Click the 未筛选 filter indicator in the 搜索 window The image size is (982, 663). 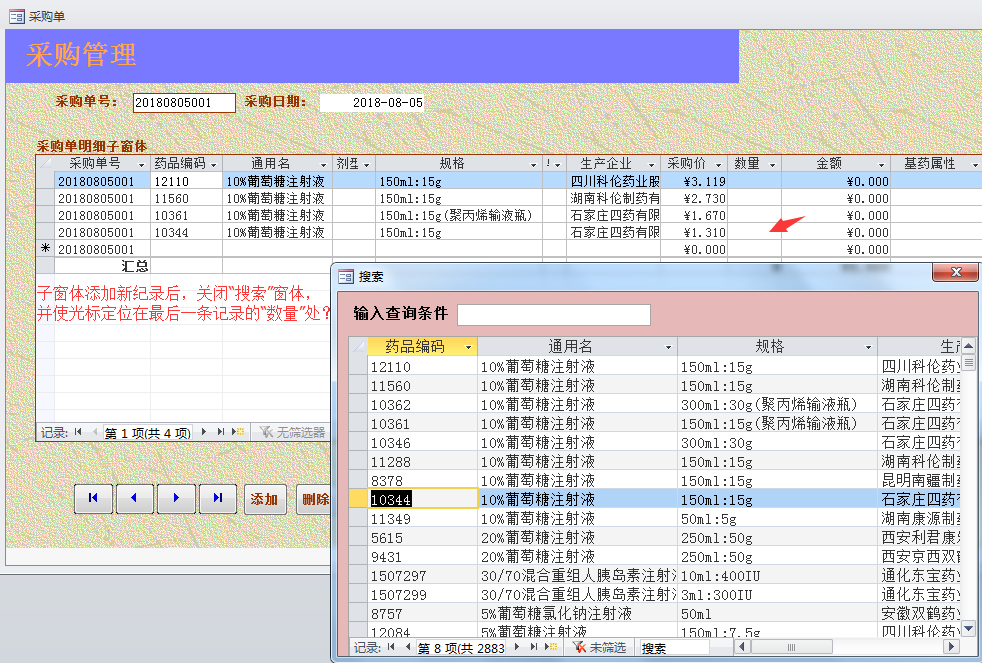tap(600, 647)
